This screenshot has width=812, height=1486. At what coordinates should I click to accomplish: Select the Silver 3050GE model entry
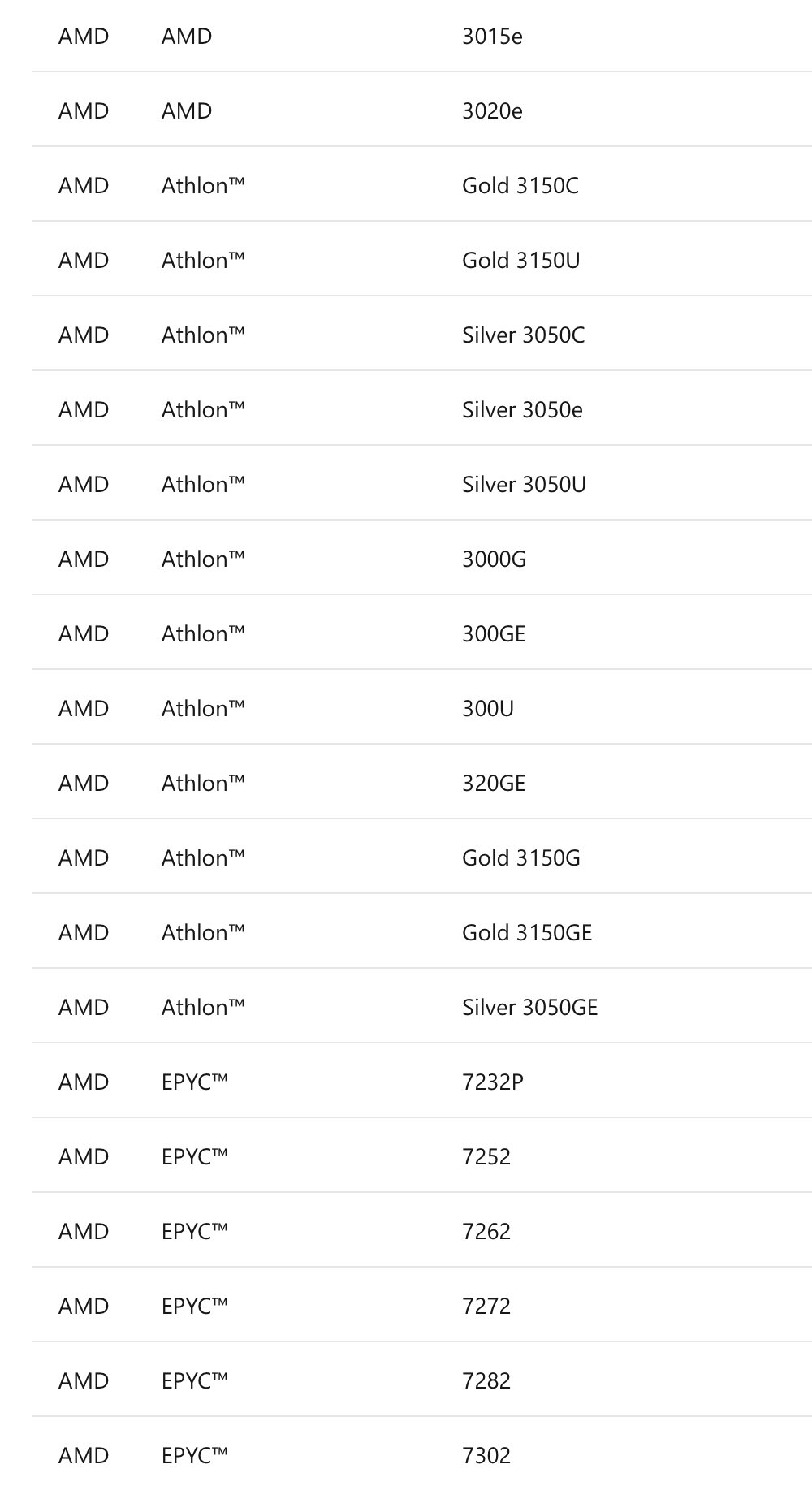(x=529, y=1008)
